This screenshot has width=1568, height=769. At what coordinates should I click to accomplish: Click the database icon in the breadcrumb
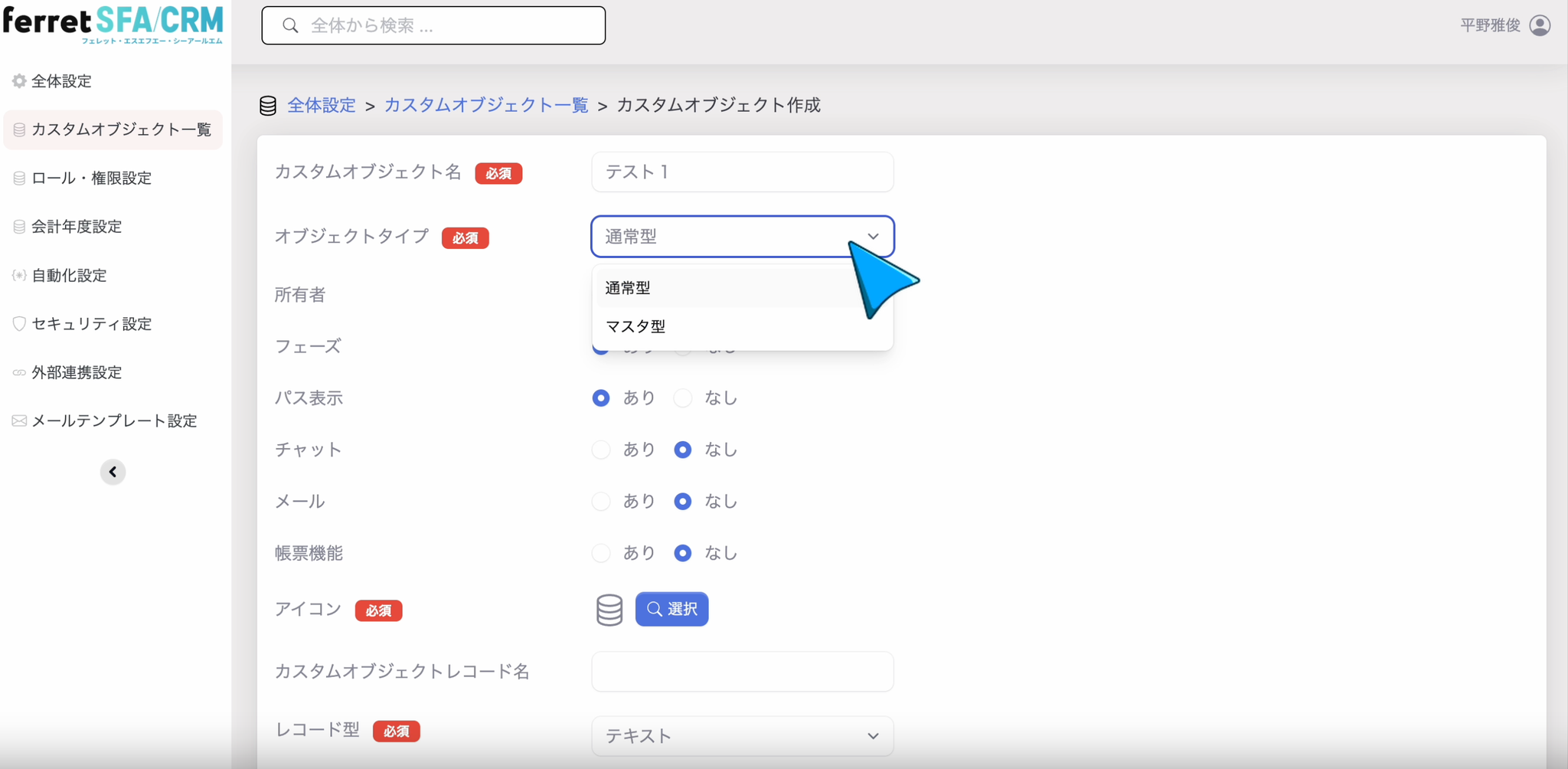[x=268, y=106]
